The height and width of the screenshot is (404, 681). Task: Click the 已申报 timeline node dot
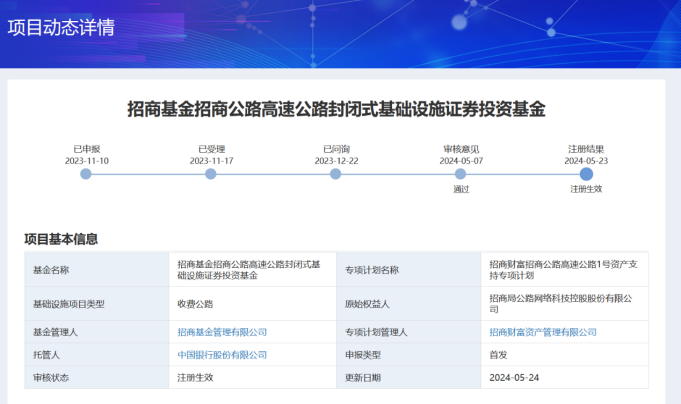[x=86, y=174]
